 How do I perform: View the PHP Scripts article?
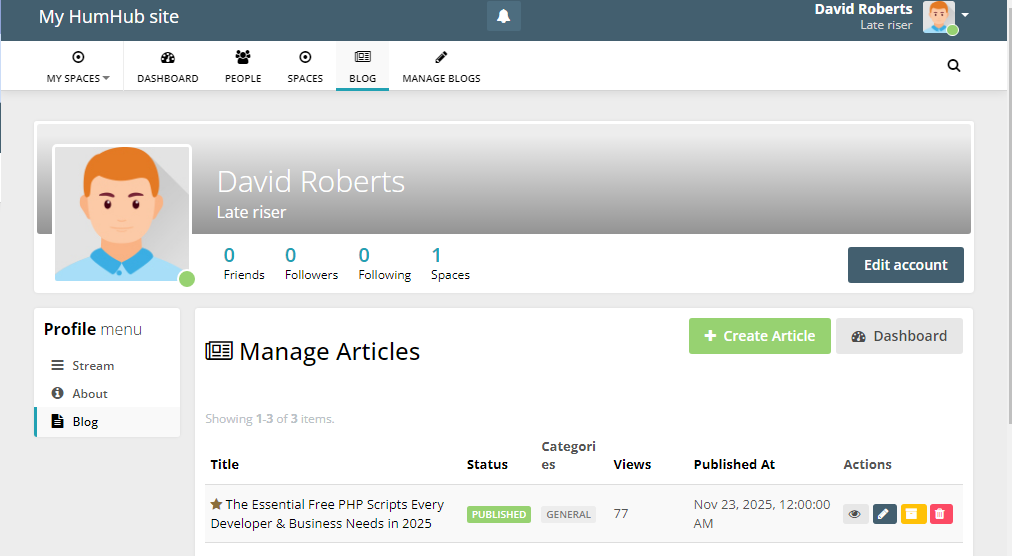tap(855, 514)
